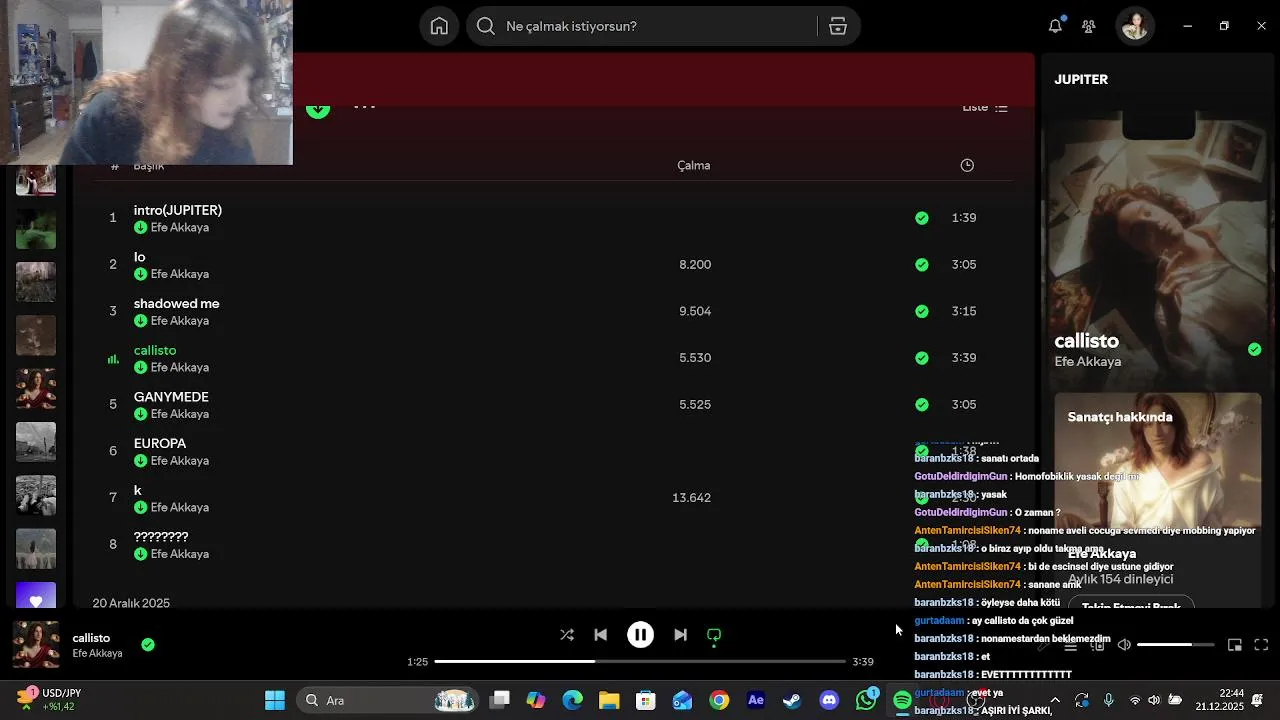Open Task View on taskbar
The width and height of the screenshot is (1280, 720).
(500, 701)
